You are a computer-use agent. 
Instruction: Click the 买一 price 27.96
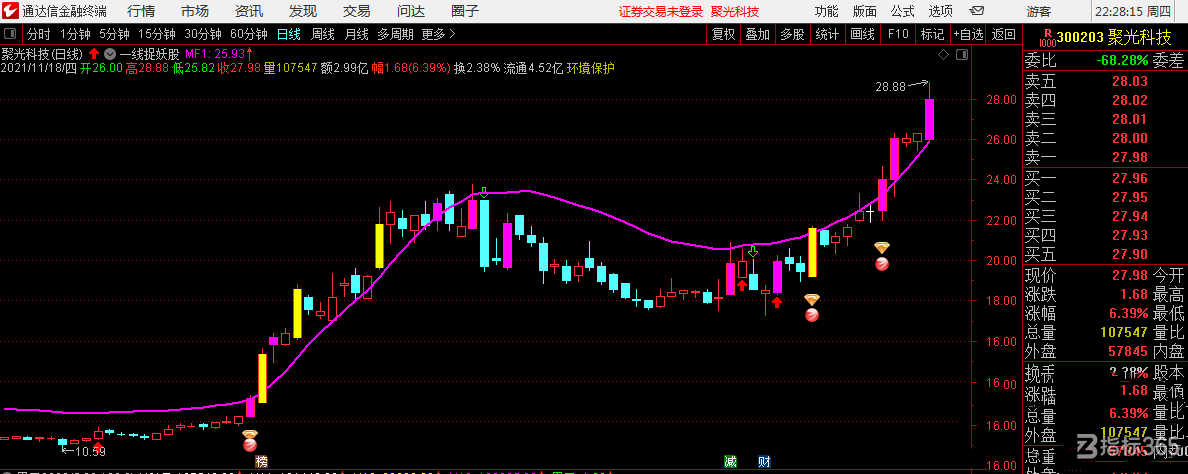(1130, 179)
